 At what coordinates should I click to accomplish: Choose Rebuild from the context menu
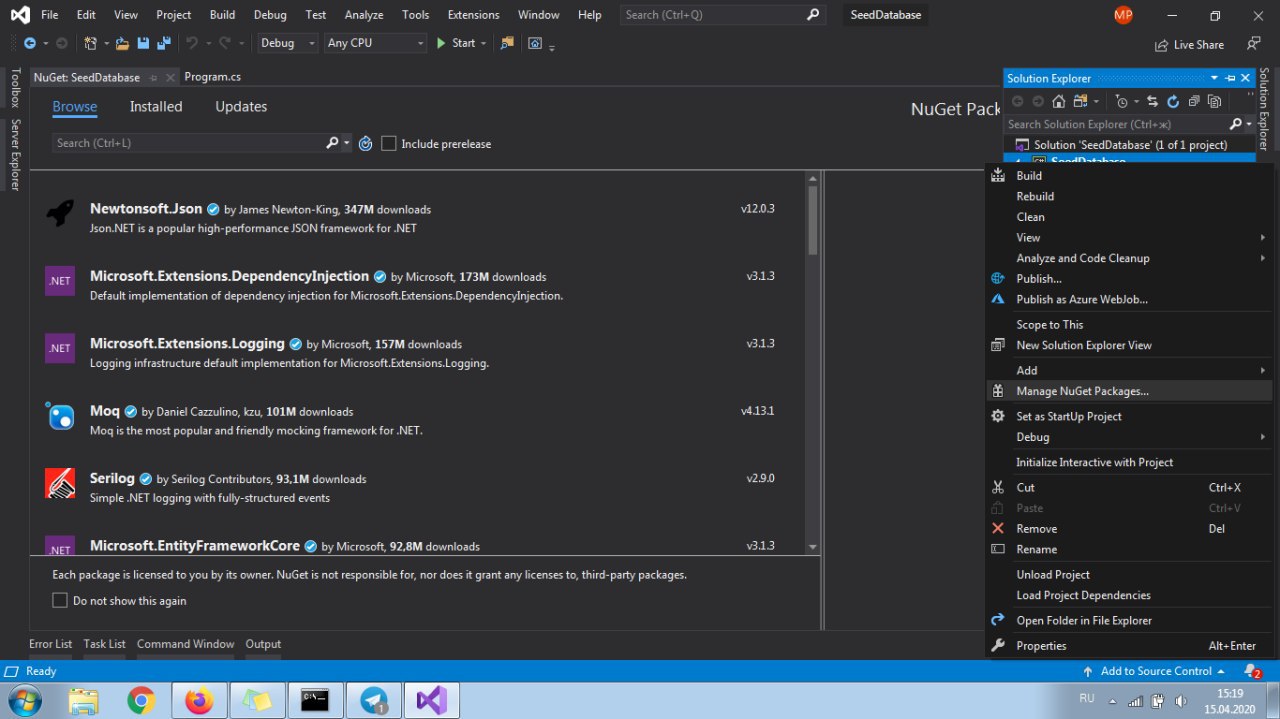tap(1129, 196)
